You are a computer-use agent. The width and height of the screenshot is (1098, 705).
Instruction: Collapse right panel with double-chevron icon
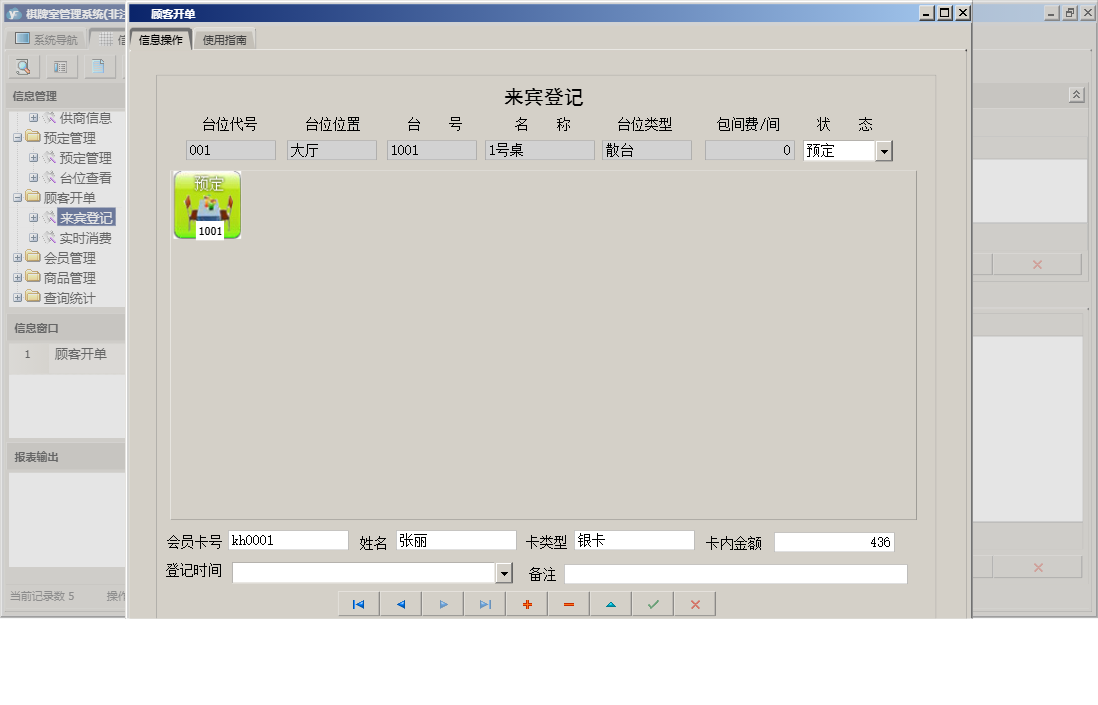click(x=1077, y=95)
